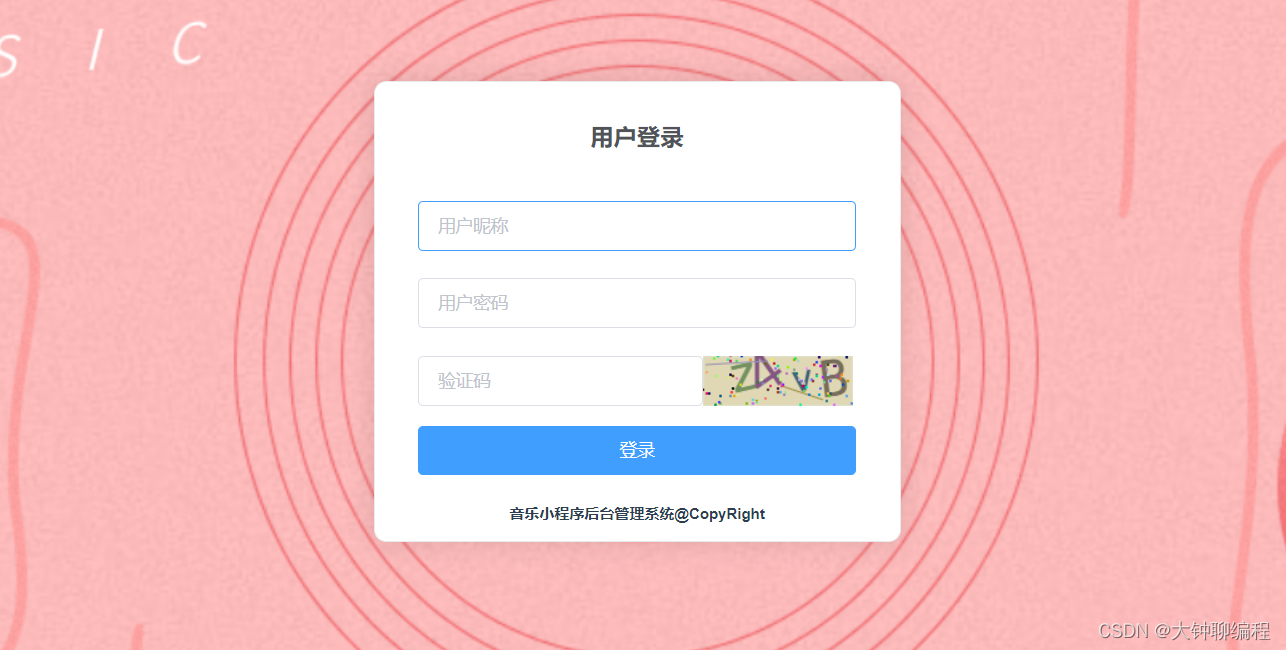Activate the 验证码 captcha input box
1286x650 pixels.
pos(560,381)
